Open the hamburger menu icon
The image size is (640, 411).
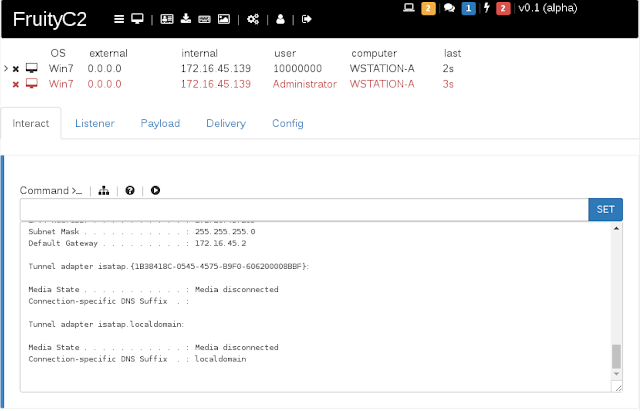click(x=119, y=19)
